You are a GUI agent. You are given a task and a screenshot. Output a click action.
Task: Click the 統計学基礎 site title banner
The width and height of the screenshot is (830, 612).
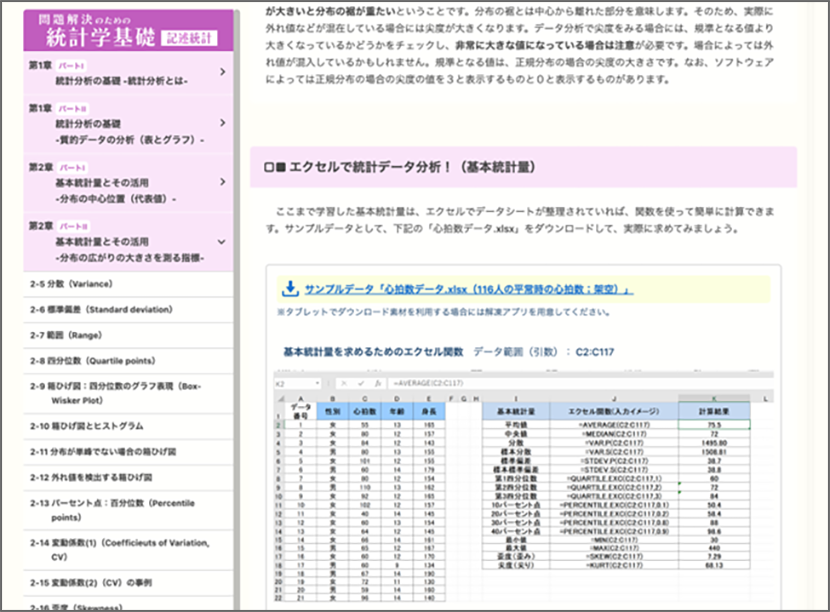pos(129,31)
